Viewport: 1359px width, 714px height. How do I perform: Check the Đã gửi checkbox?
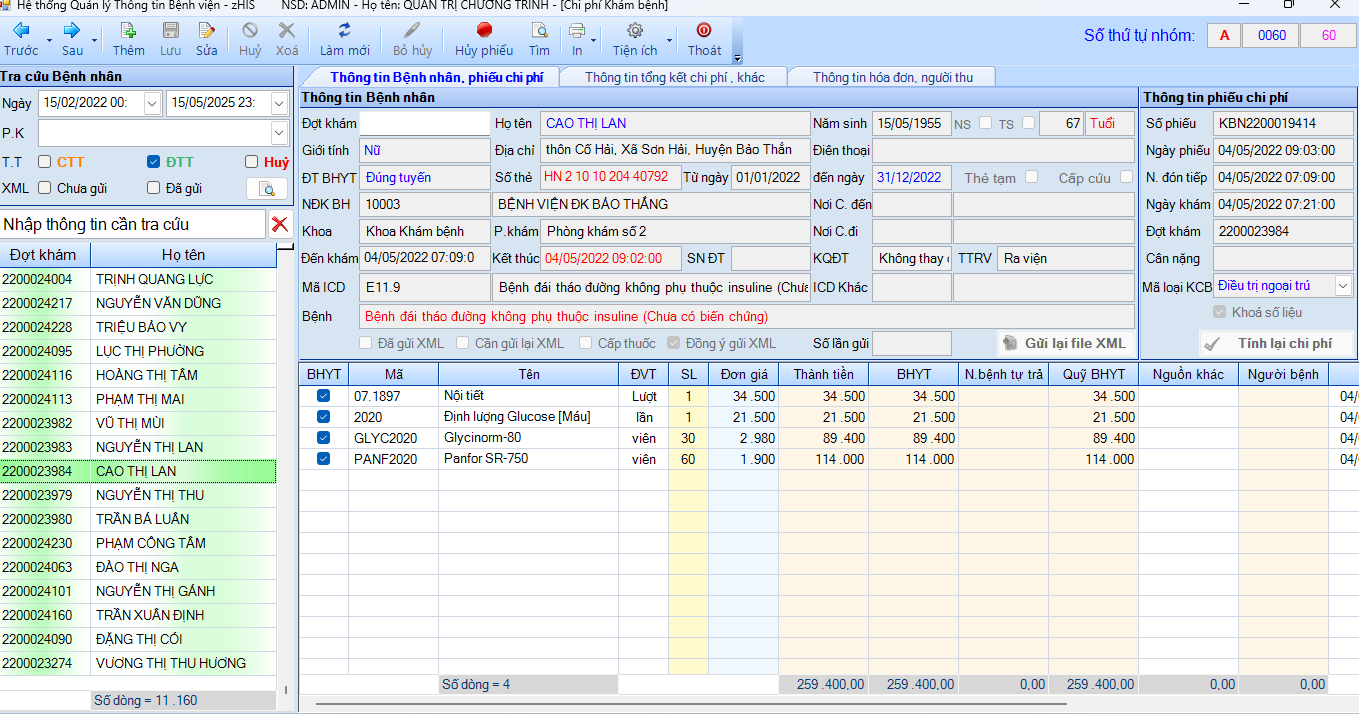tap(154, 188)
